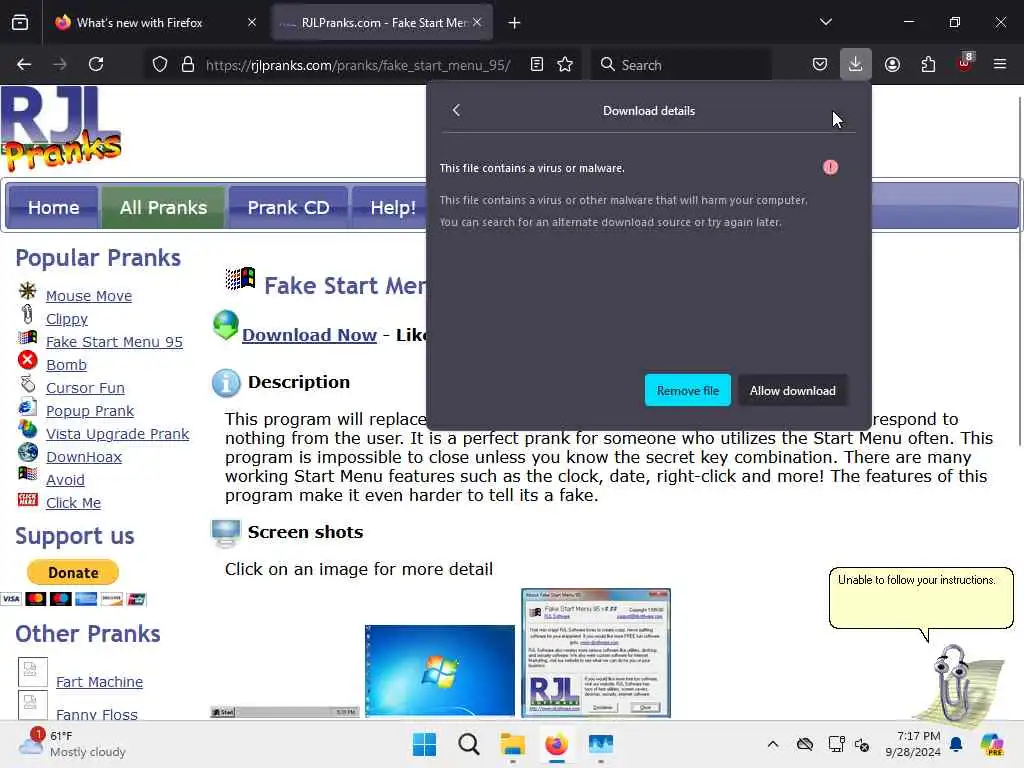This screenshot has width=1024, height=768.
Task: Open the Extensions panel
Action: pos(928,64)
